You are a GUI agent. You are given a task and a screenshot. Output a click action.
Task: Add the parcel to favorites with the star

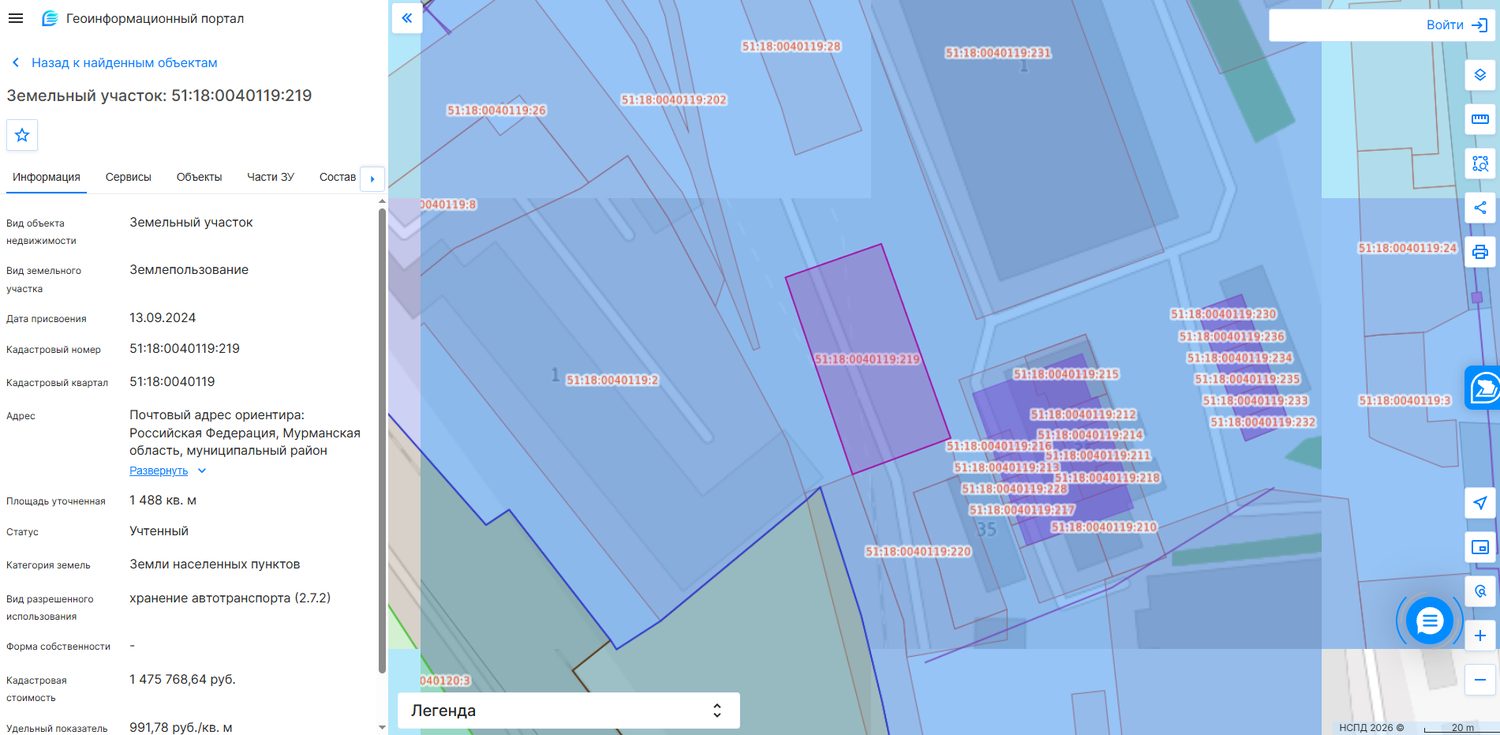22,135
